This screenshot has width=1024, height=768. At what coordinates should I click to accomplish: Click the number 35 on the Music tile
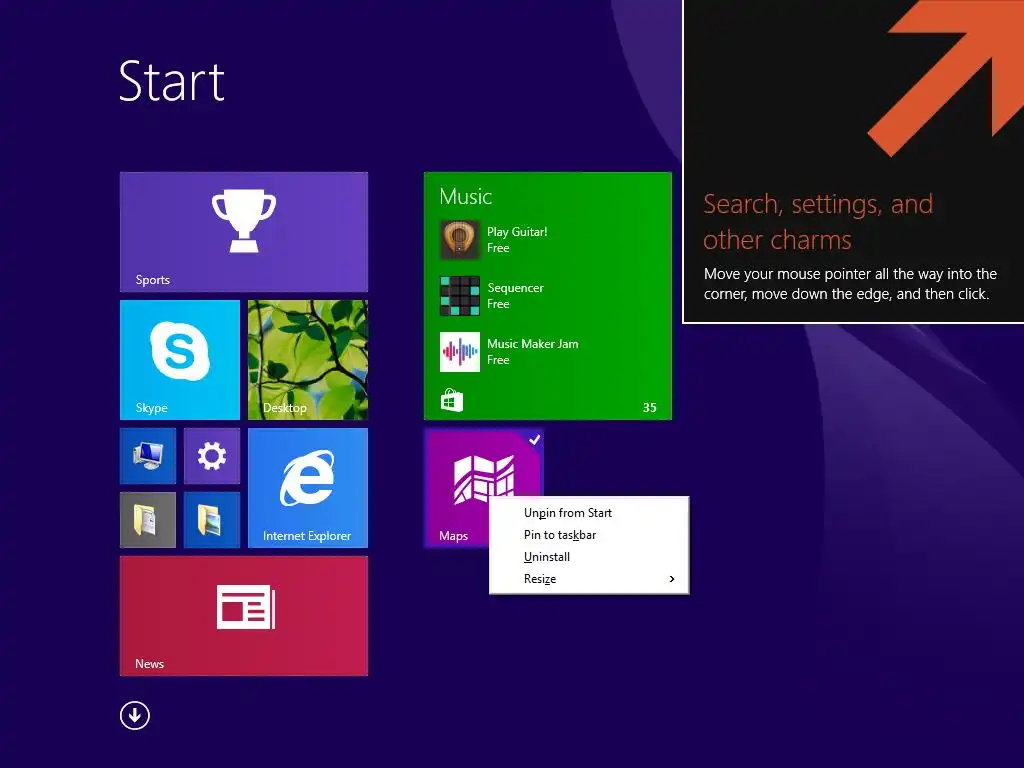click(x=649, y=408)
